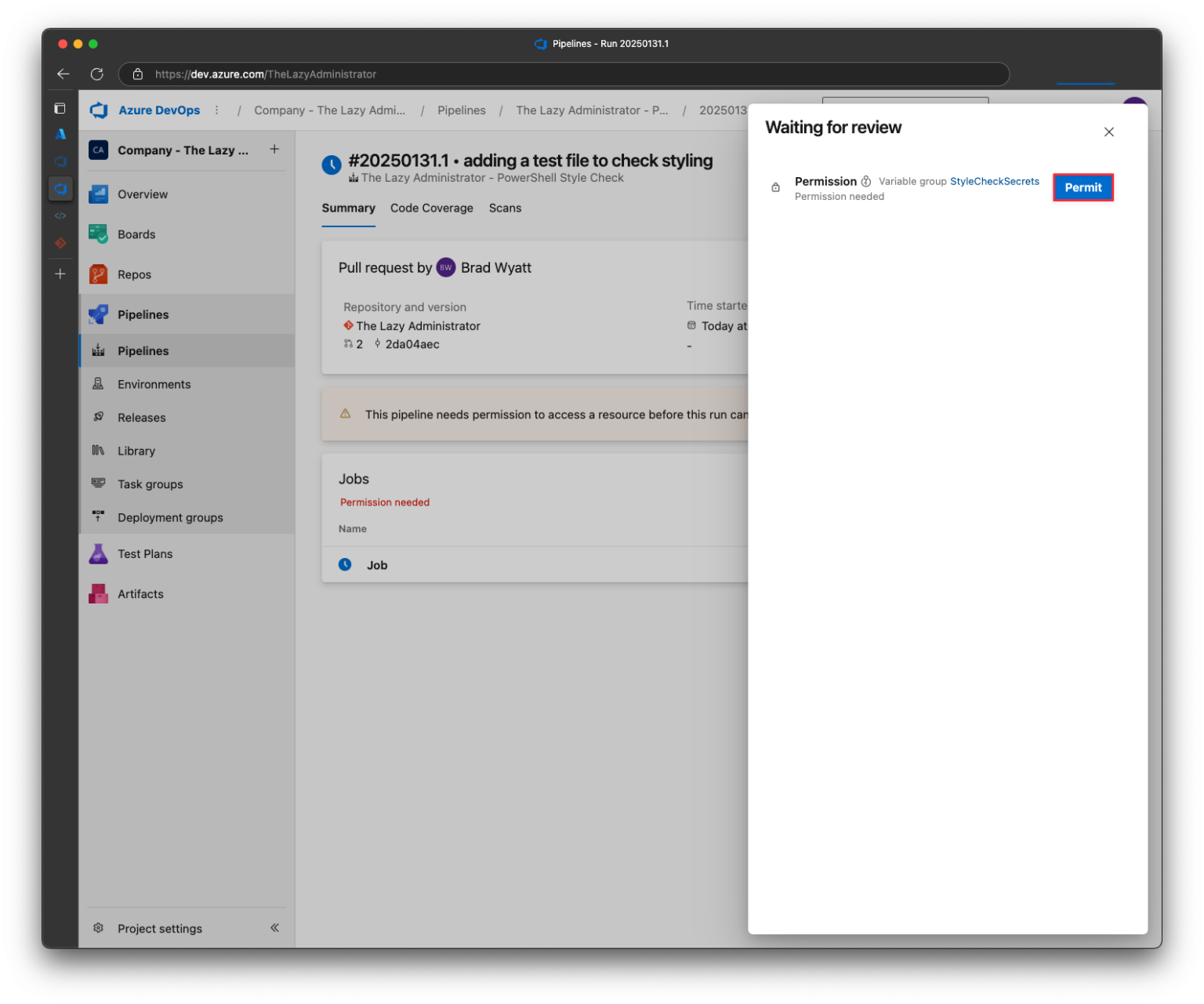Click the Library books icon
Viewport: 1204px width, 1004px height.
tap(98, 450)
